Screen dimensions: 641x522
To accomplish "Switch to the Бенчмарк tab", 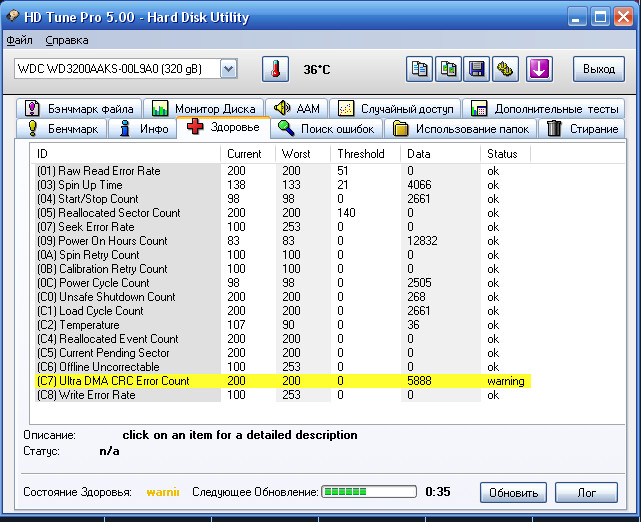I will 62,129.
